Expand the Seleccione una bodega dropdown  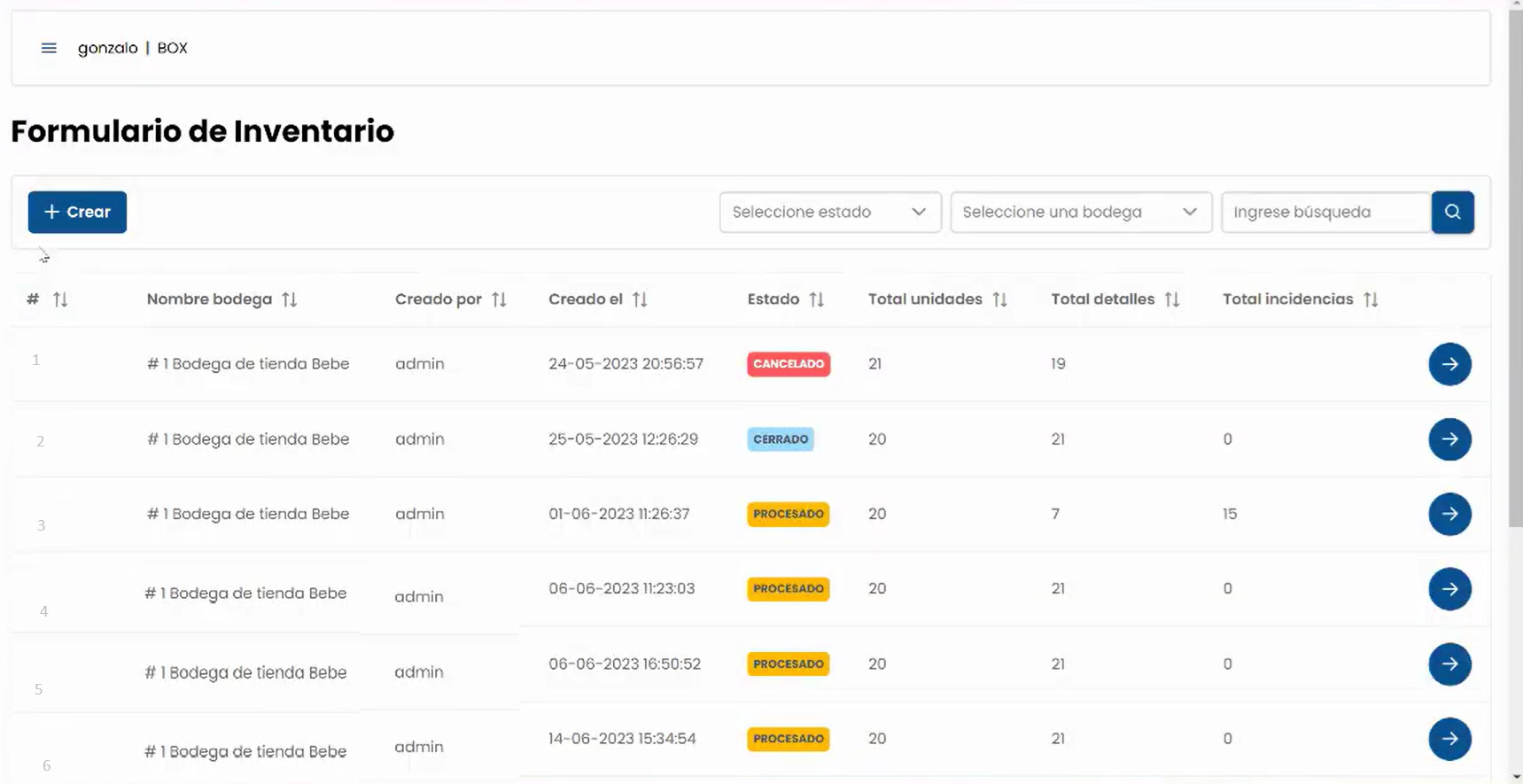(x=1081, y=212)
